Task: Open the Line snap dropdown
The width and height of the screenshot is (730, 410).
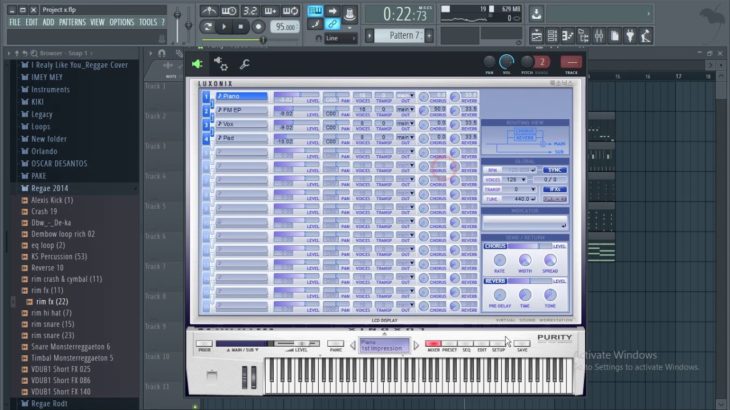Action: coord(341,38)
